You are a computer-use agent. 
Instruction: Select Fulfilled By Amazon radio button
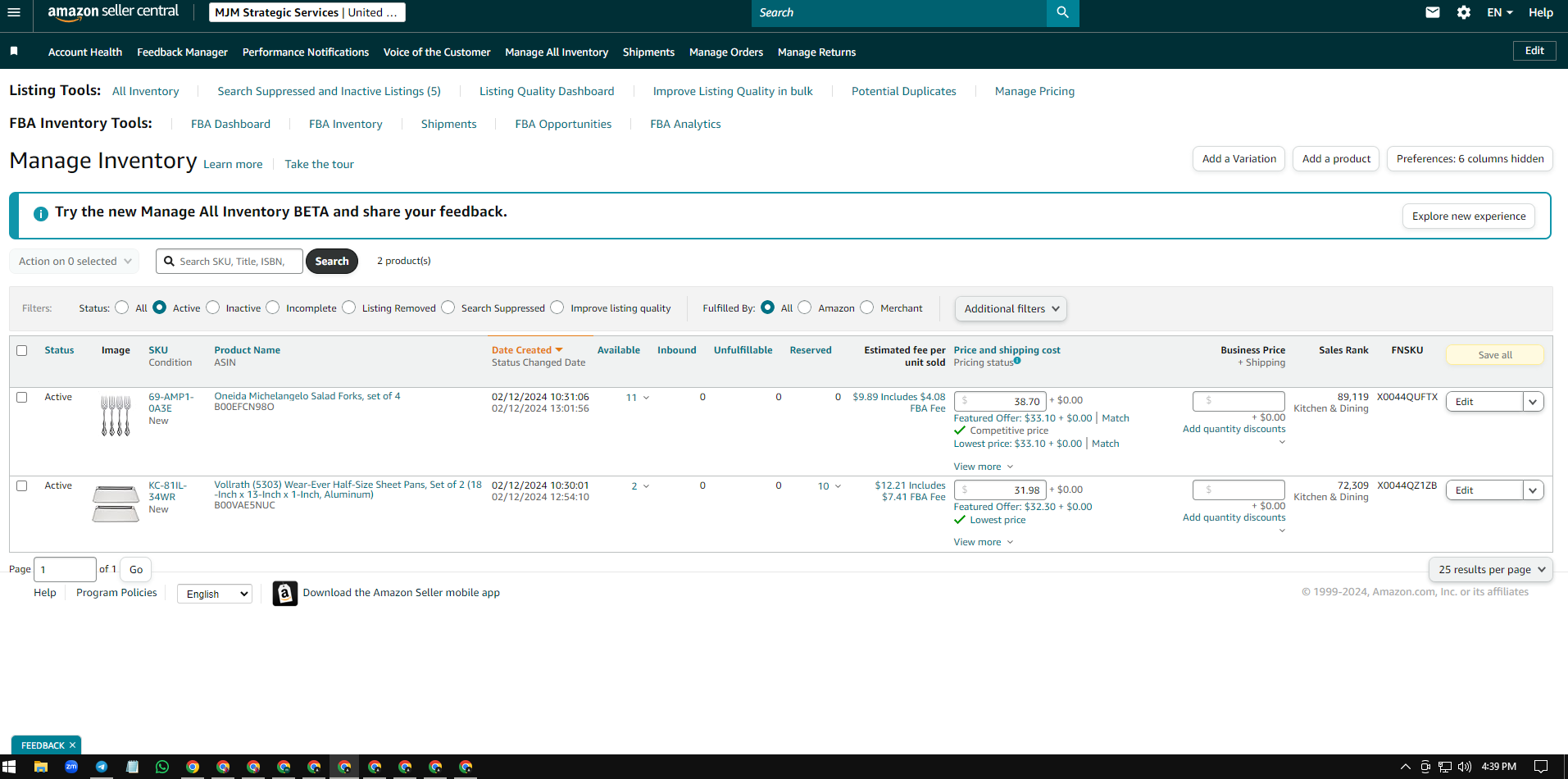pos(805,307)
